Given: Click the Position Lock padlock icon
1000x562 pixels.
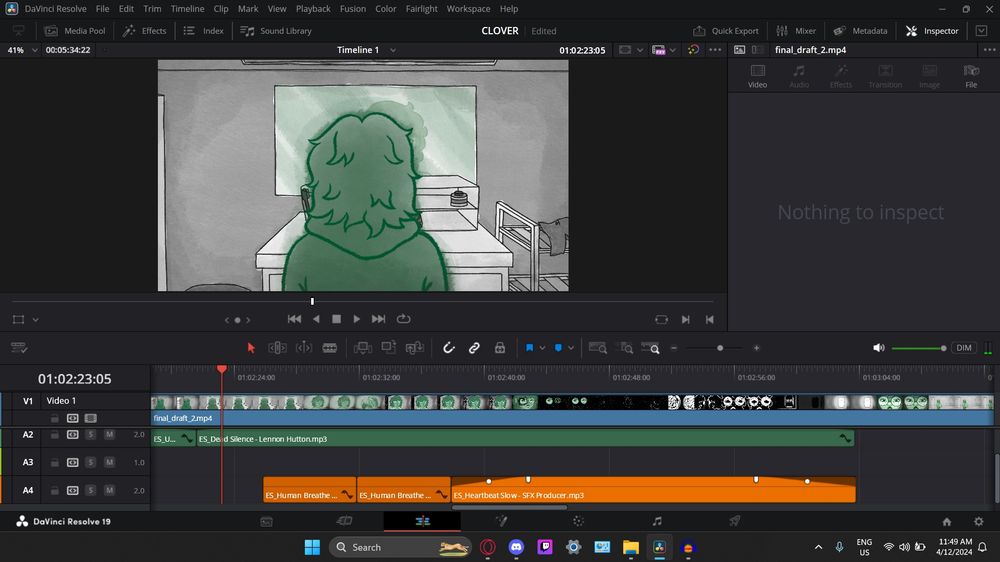Looking at the screenshot, I should click(500, 348).
